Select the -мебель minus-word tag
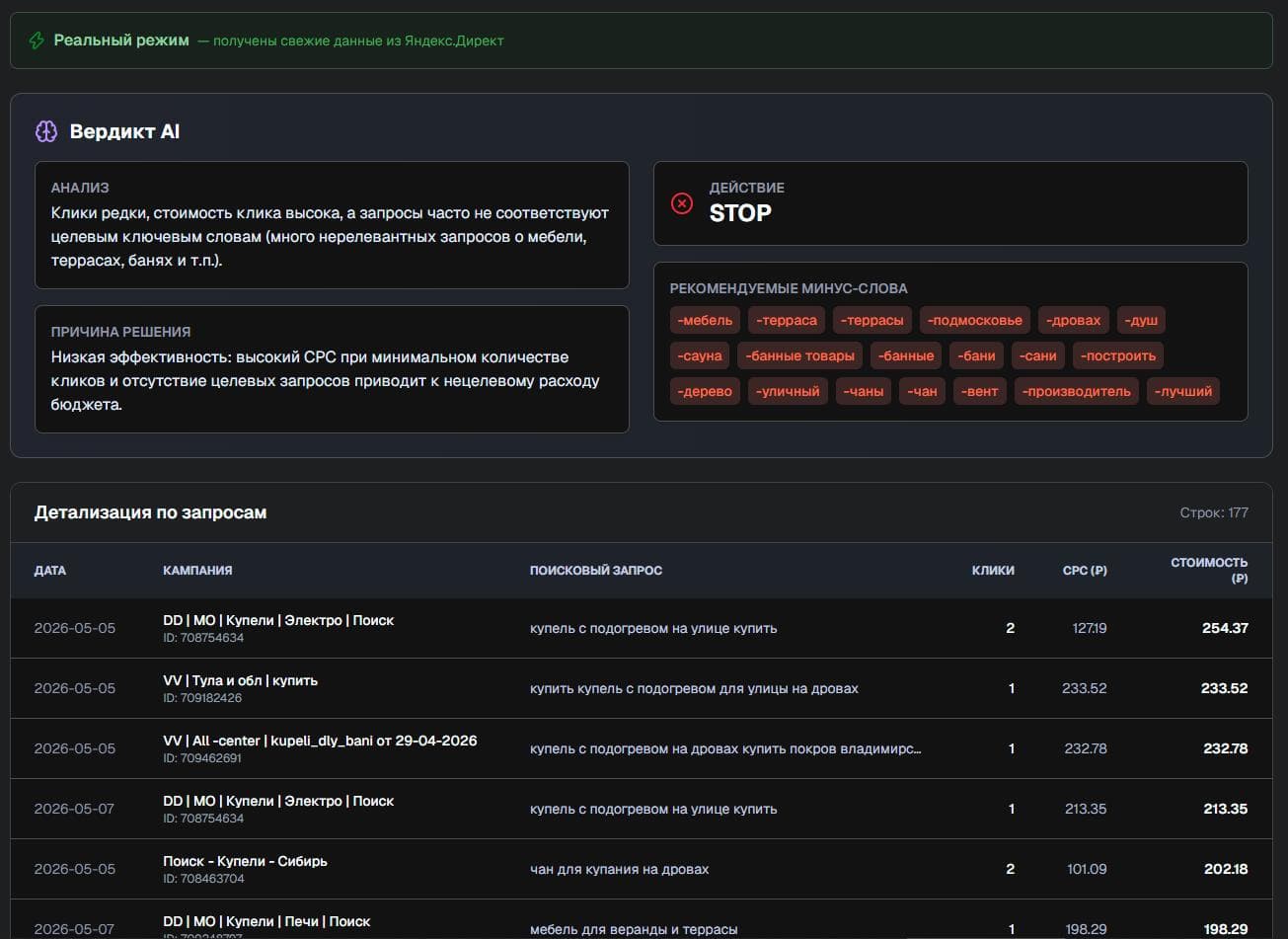This screenshot has width=1288, height=939. click(x=706, y=320)
